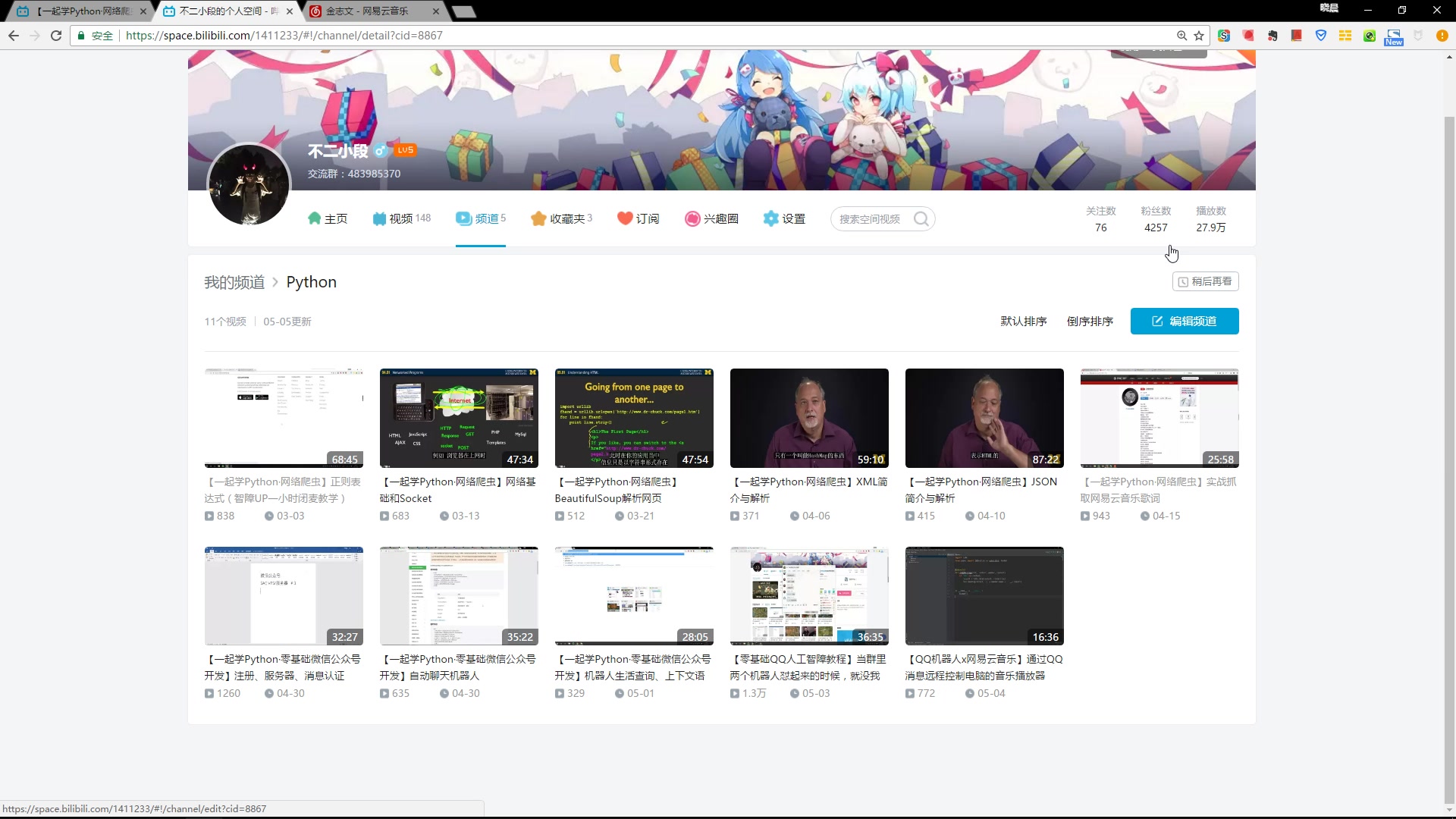Click 编辑频道 edit channel button
1456x819 pixels.
1185,321
